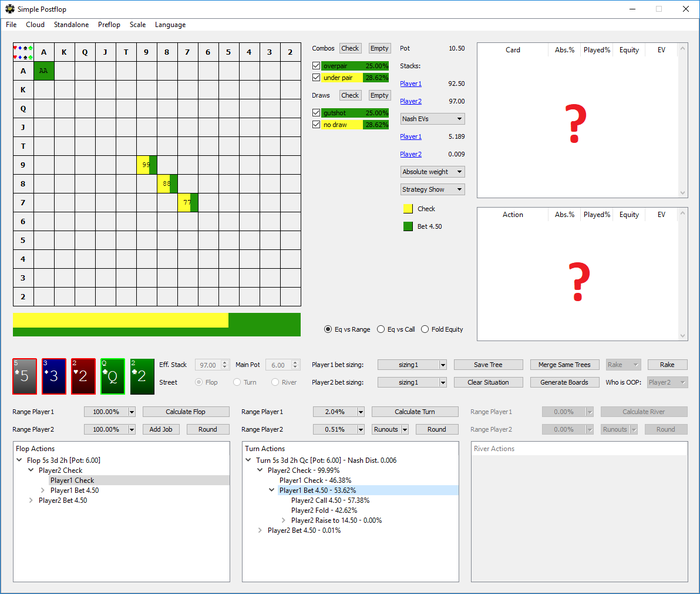This screenshot has width=700, height=594.
Task: Select Eq vs Range radio button
Action: (x=328, y=329)
